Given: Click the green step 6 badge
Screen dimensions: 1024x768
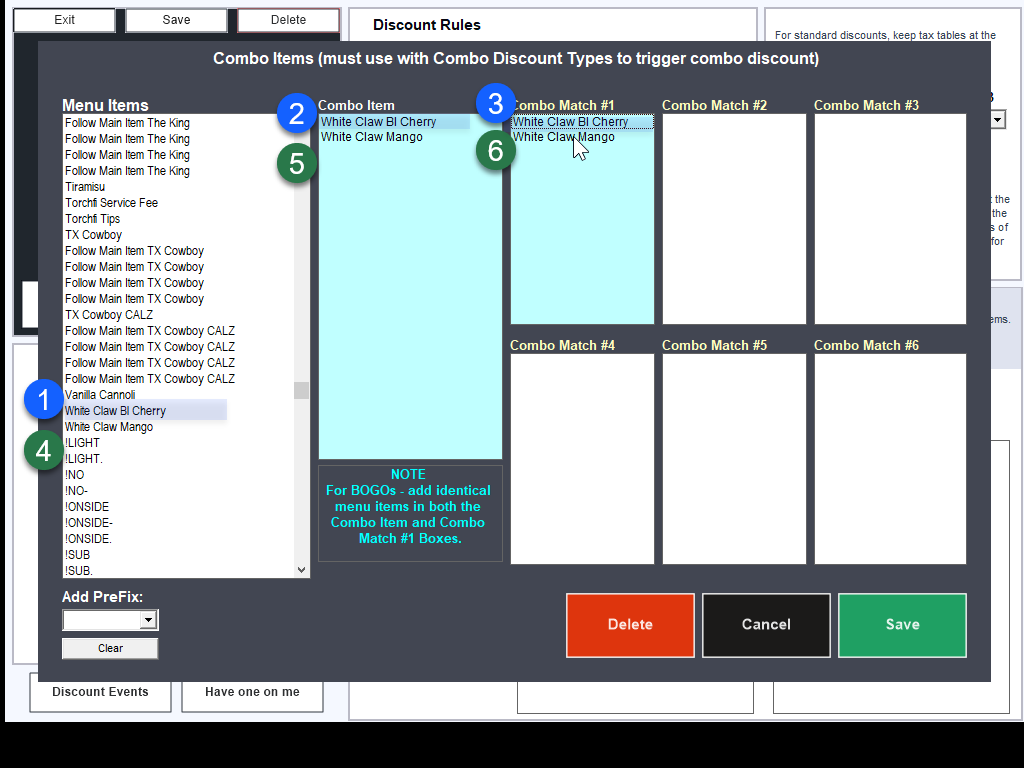Looking at the screenshot, I should coord(495,152).
